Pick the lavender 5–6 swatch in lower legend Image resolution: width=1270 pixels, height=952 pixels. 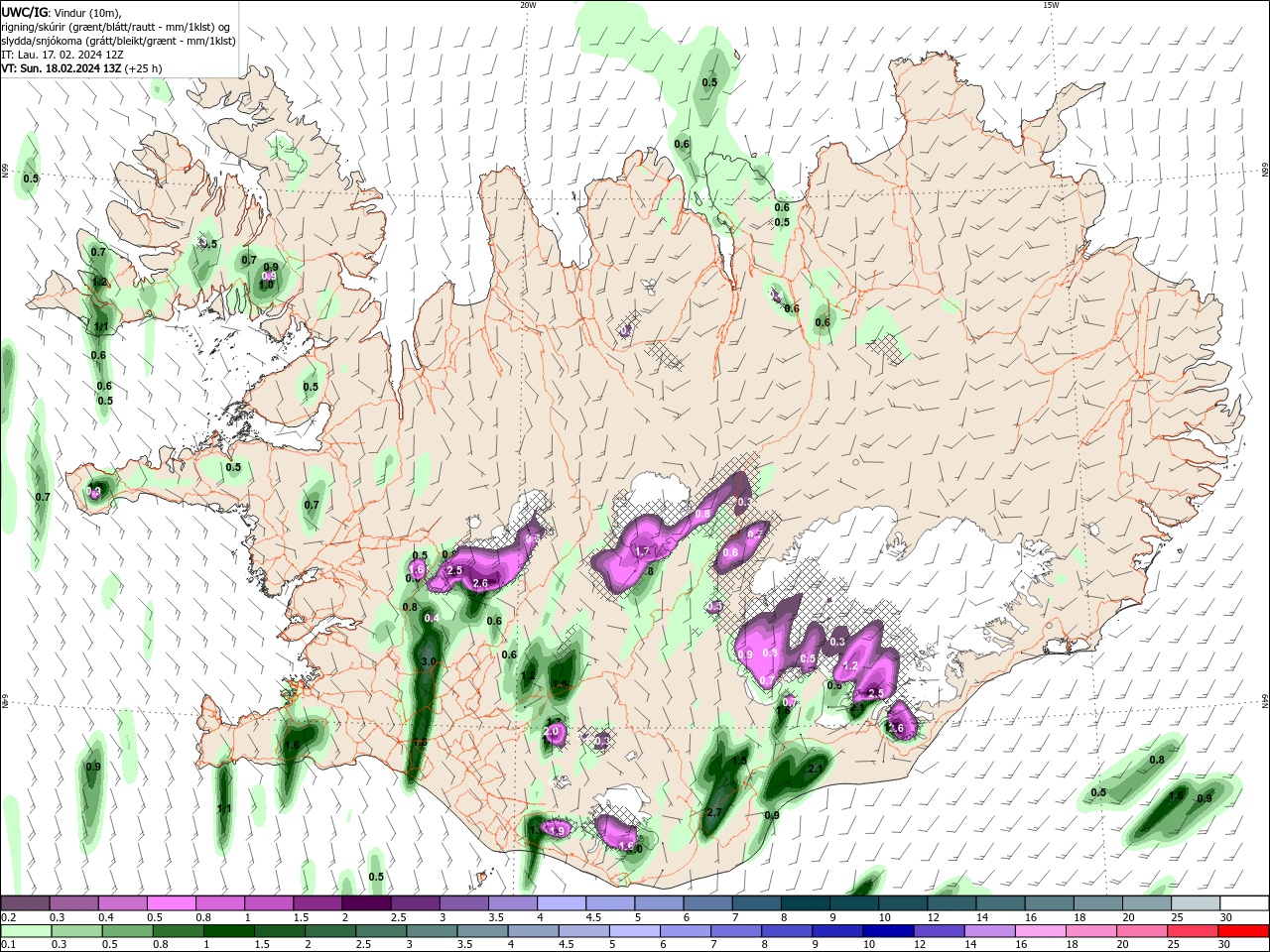click(635, 931)
